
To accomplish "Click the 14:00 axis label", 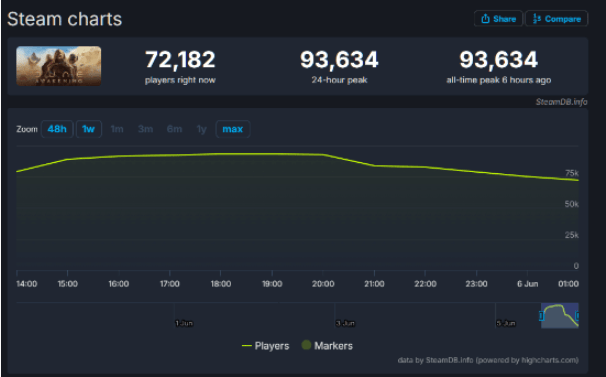I will point(27,284).
